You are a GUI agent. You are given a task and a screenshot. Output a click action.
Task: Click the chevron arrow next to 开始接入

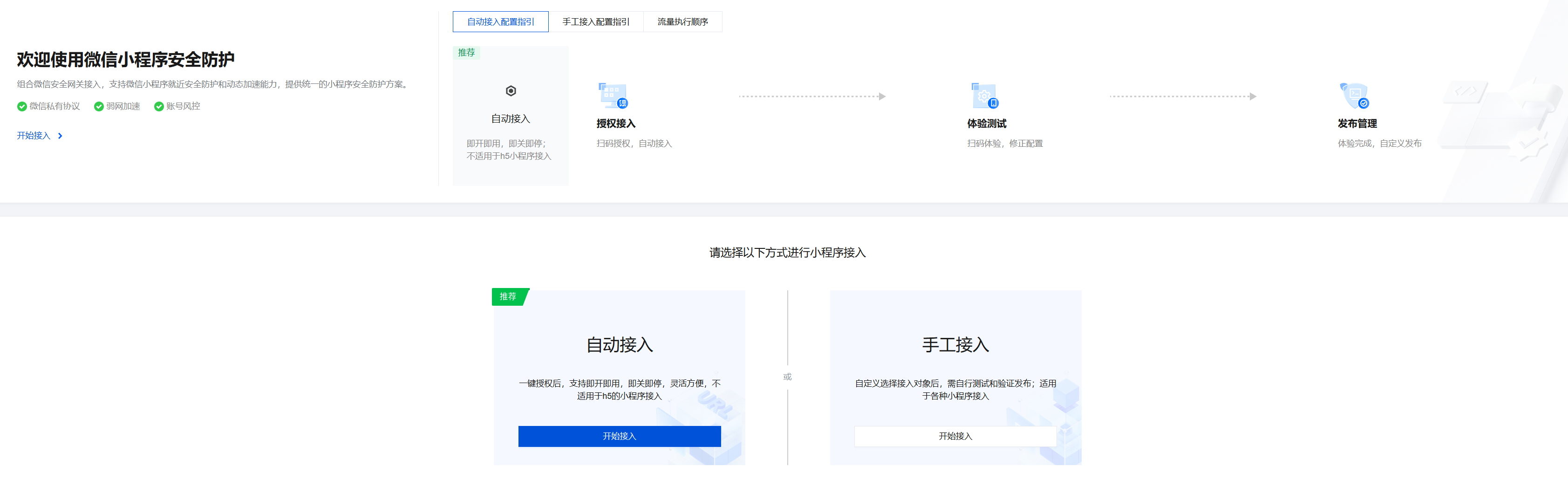(60, 136)
